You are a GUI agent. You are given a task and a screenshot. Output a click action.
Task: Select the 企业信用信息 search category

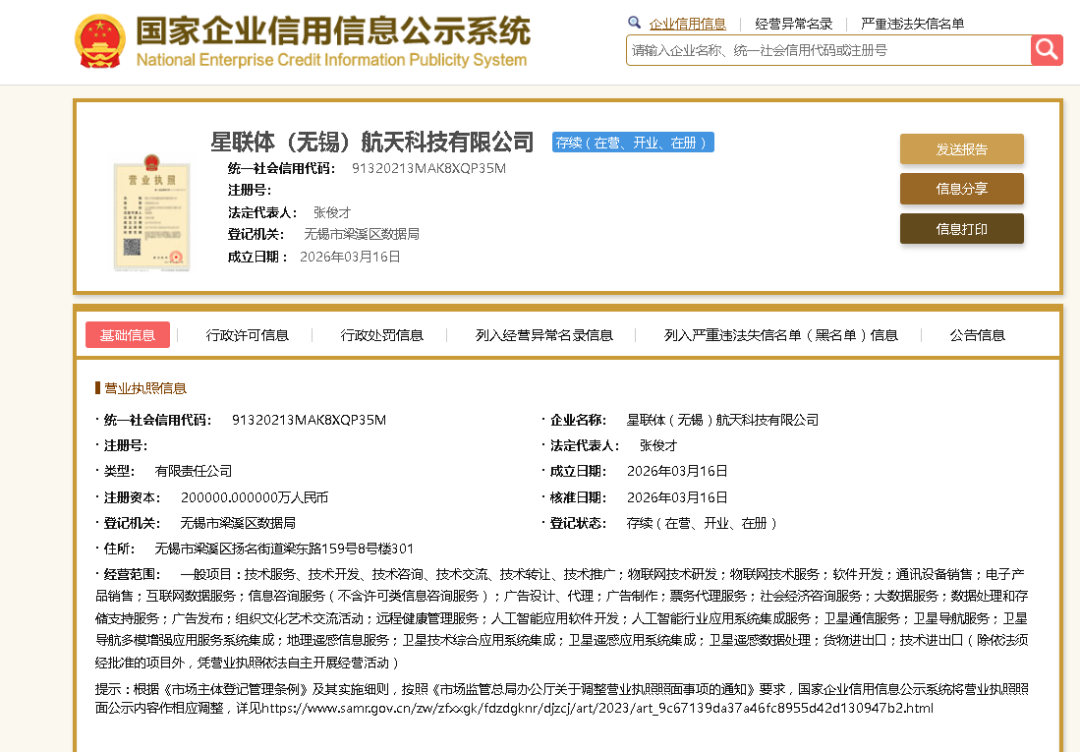[x=687, y=24]
